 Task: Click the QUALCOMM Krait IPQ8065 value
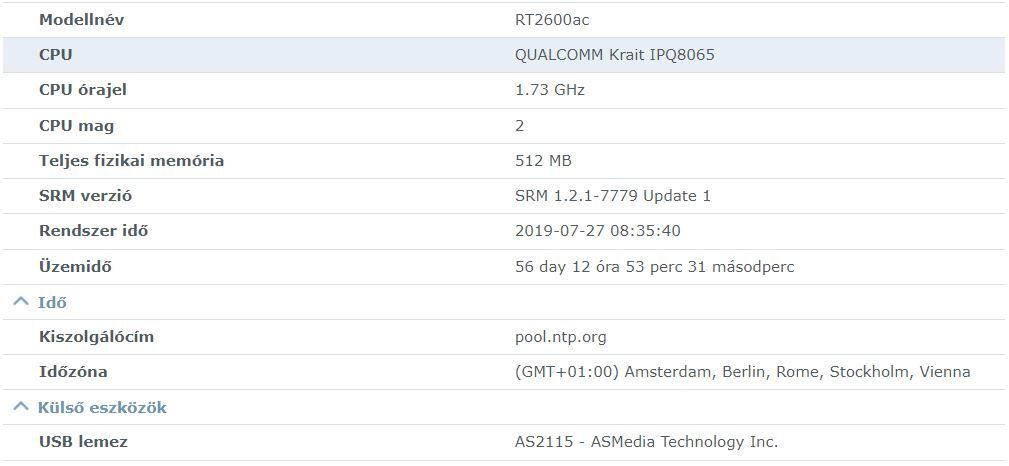point(614,55)
